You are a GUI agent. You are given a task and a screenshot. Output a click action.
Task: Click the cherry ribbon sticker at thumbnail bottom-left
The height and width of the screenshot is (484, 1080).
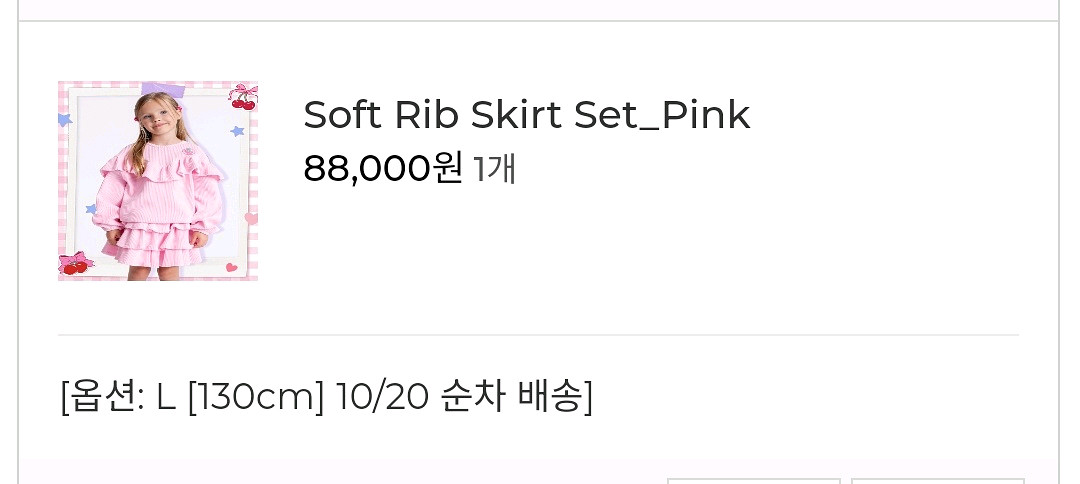[75, 264]
